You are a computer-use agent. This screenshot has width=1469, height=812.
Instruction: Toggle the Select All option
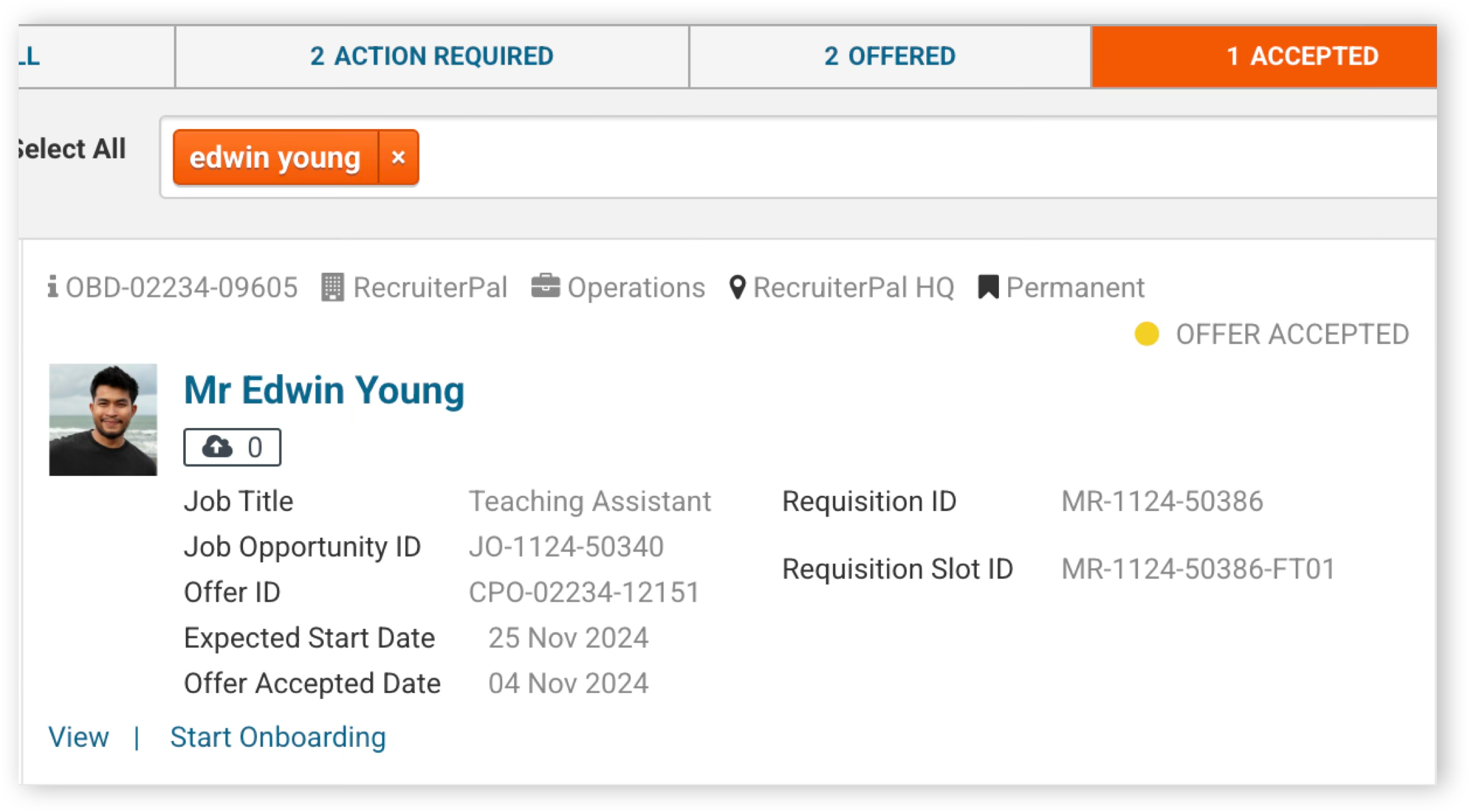point(72,149)
